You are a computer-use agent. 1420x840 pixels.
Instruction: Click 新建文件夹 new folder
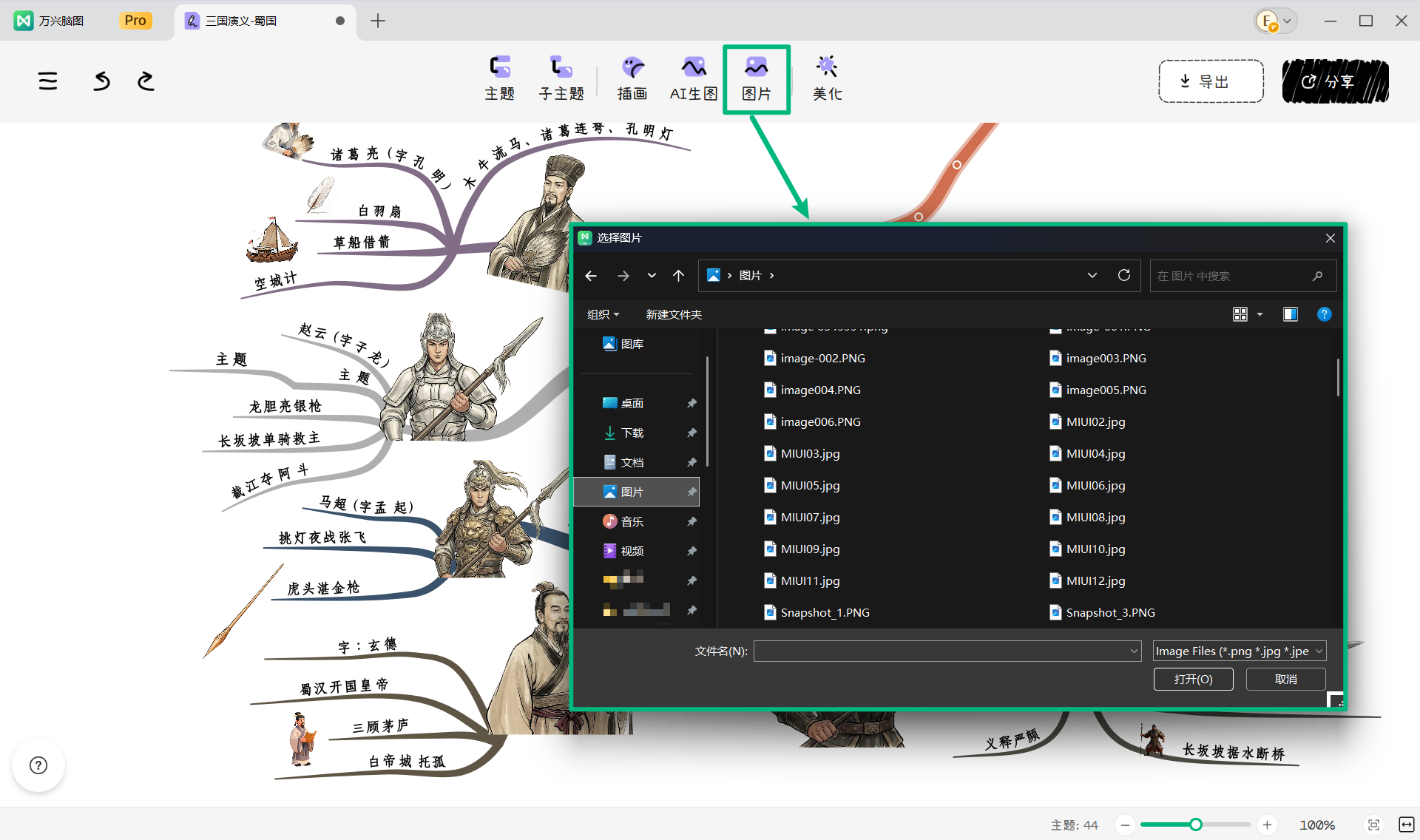[674, 314]
